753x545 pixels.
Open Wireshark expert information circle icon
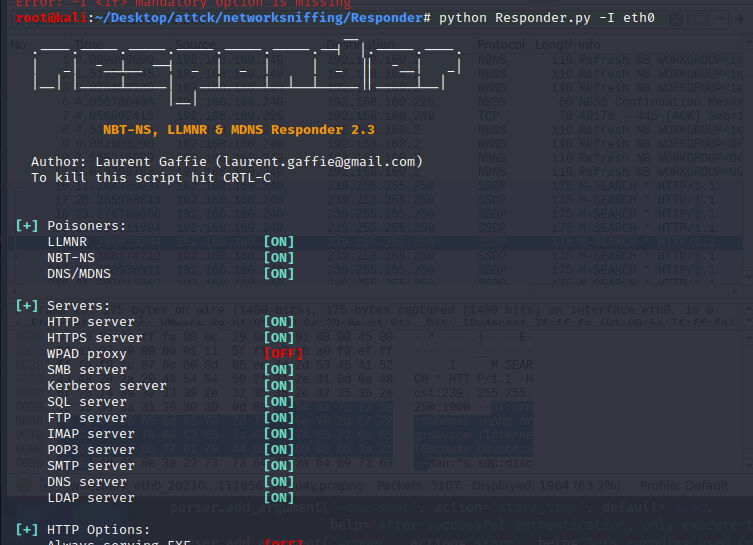24,485
